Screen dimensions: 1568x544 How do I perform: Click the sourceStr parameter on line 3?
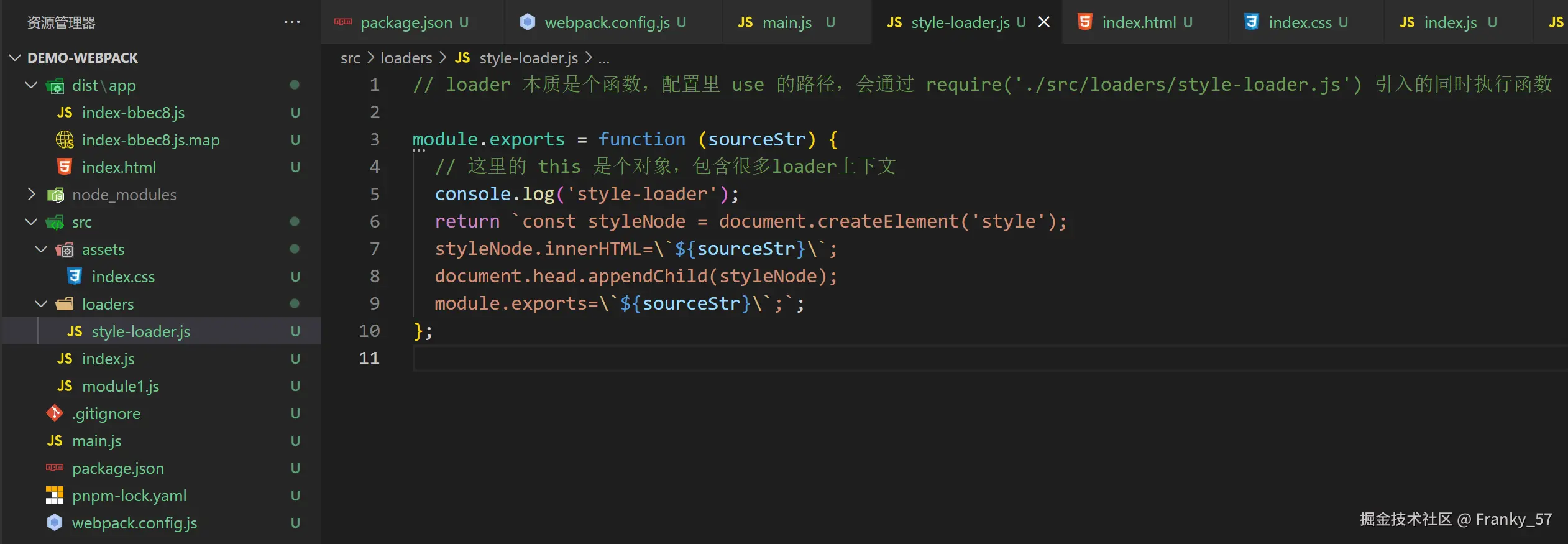(x=756, y=139)
